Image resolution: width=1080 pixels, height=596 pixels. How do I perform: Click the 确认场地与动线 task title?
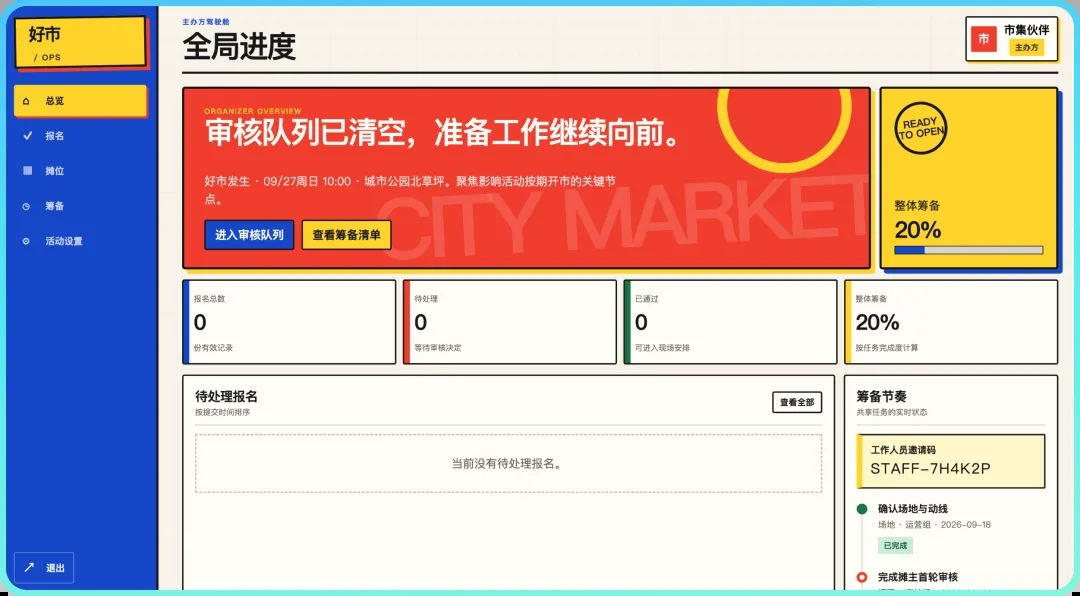(x=913, y=509)
